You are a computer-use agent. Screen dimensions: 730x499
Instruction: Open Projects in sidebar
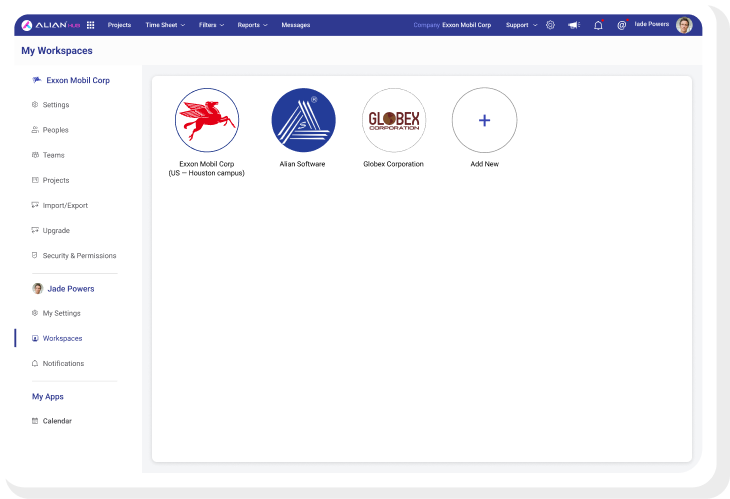coord(56,181)
